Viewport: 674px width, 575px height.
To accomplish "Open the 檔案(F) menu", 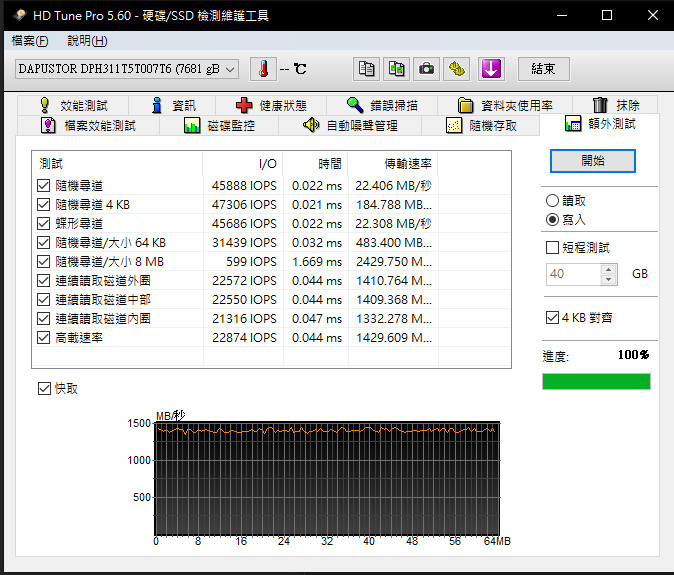I will click(x=30, y=41).
